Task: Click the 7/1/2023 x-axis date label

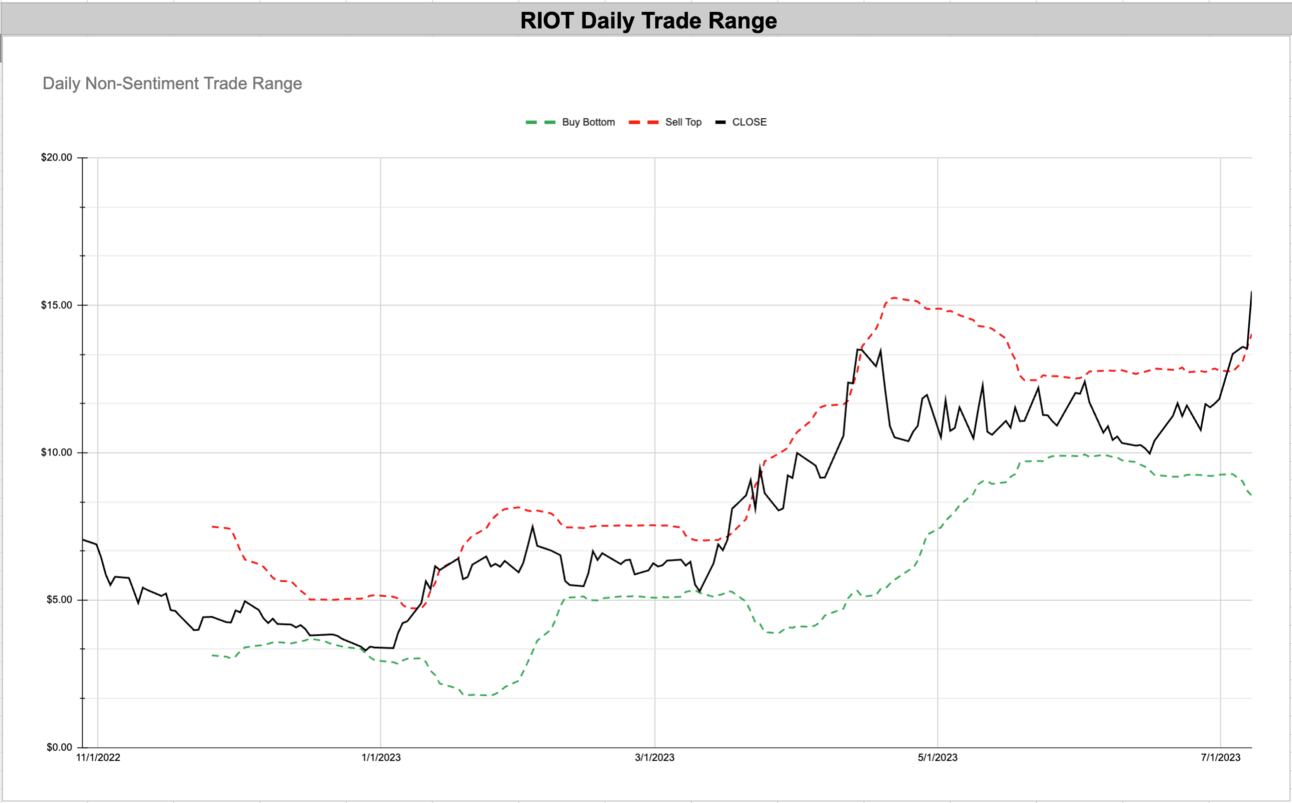Action: coord(1220,759)
